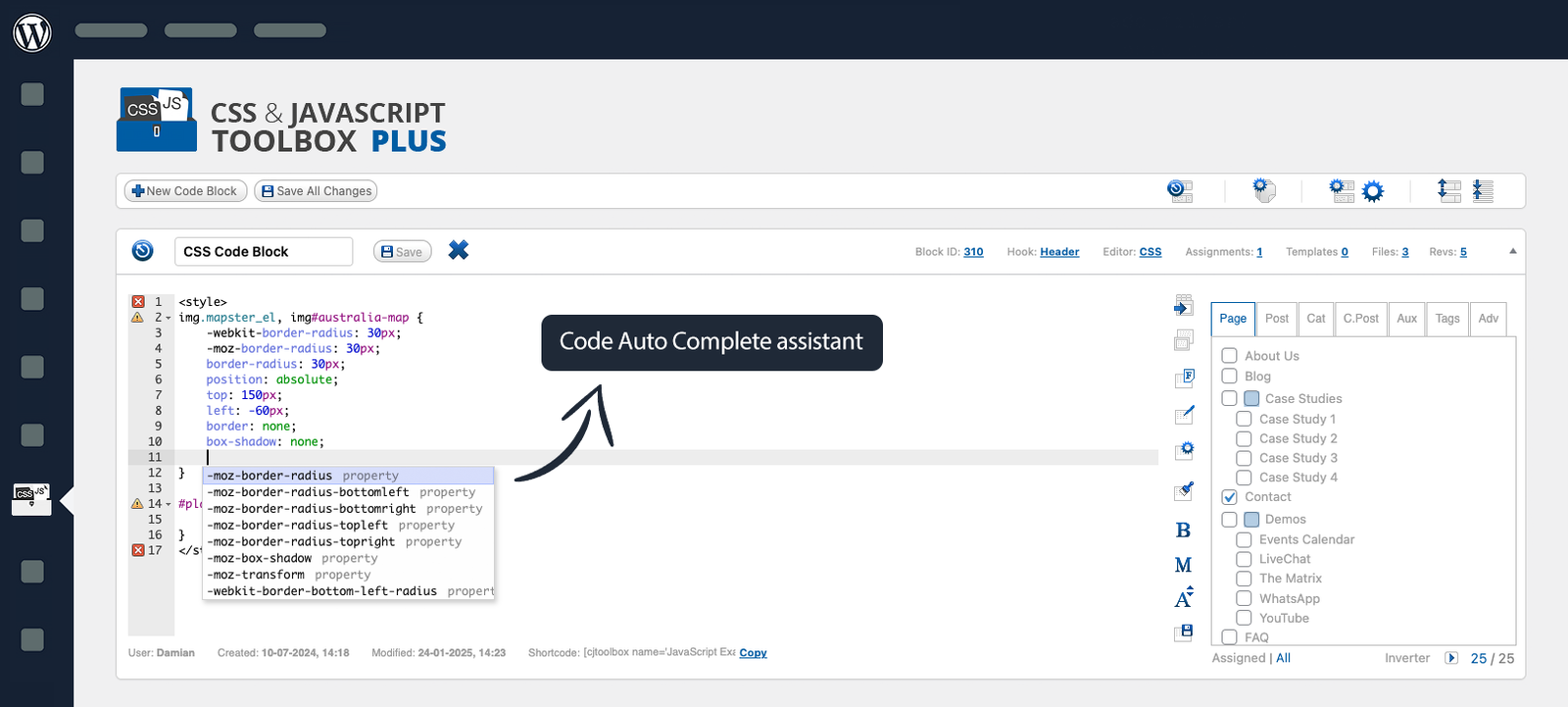Check the Case Study 1 checkbox
The width and height of the screenshot is (1568, 707).
(1244, 419)
